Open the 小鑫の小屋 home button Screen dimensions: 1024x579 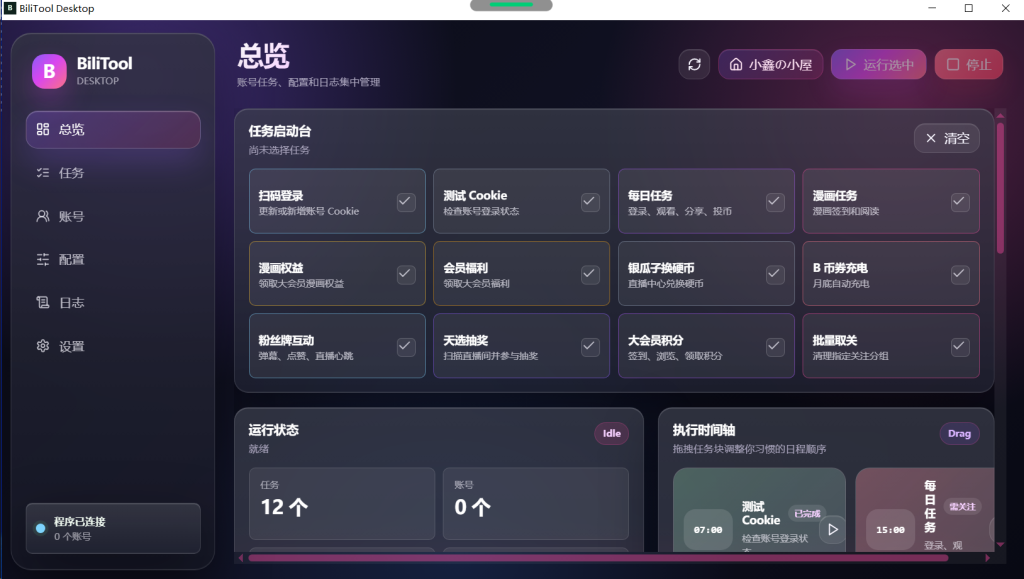pos(770,65)
